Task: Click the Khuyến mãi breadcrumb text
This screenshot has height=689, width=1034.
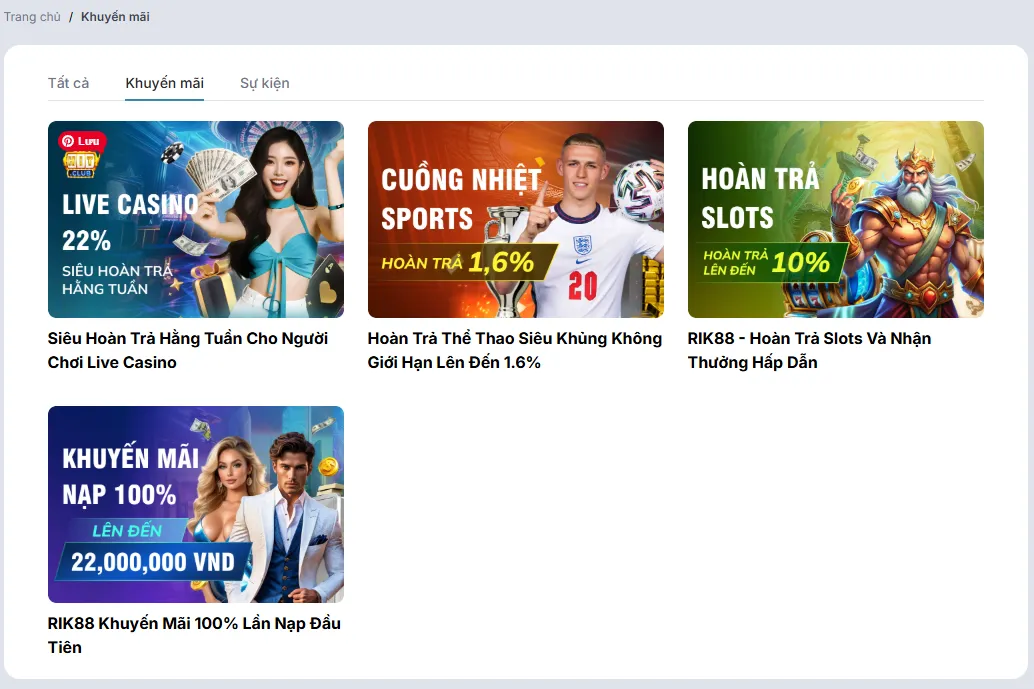Action: (115, 16)
